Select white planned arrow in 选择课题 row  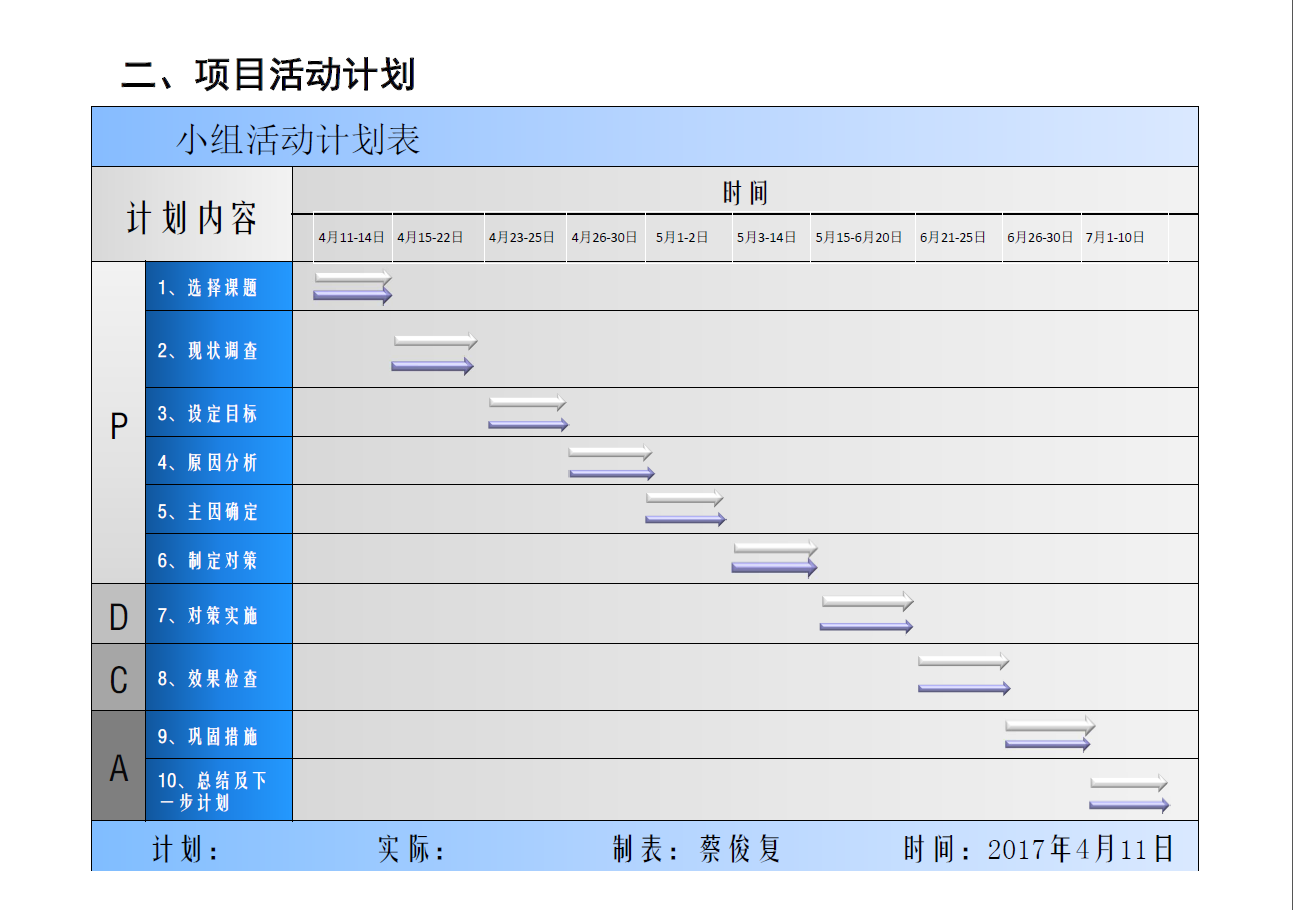tap(353, 277)
